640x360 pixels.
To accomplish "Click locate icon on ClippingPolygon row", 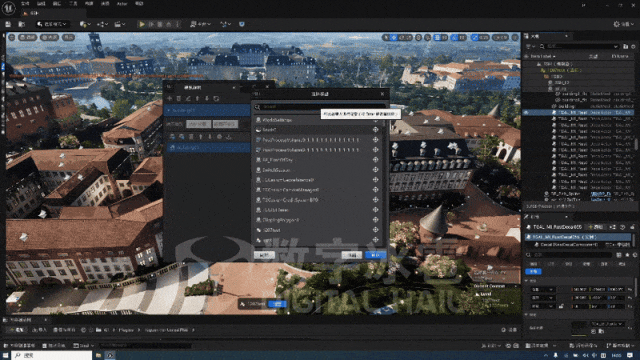I will 376,220.
